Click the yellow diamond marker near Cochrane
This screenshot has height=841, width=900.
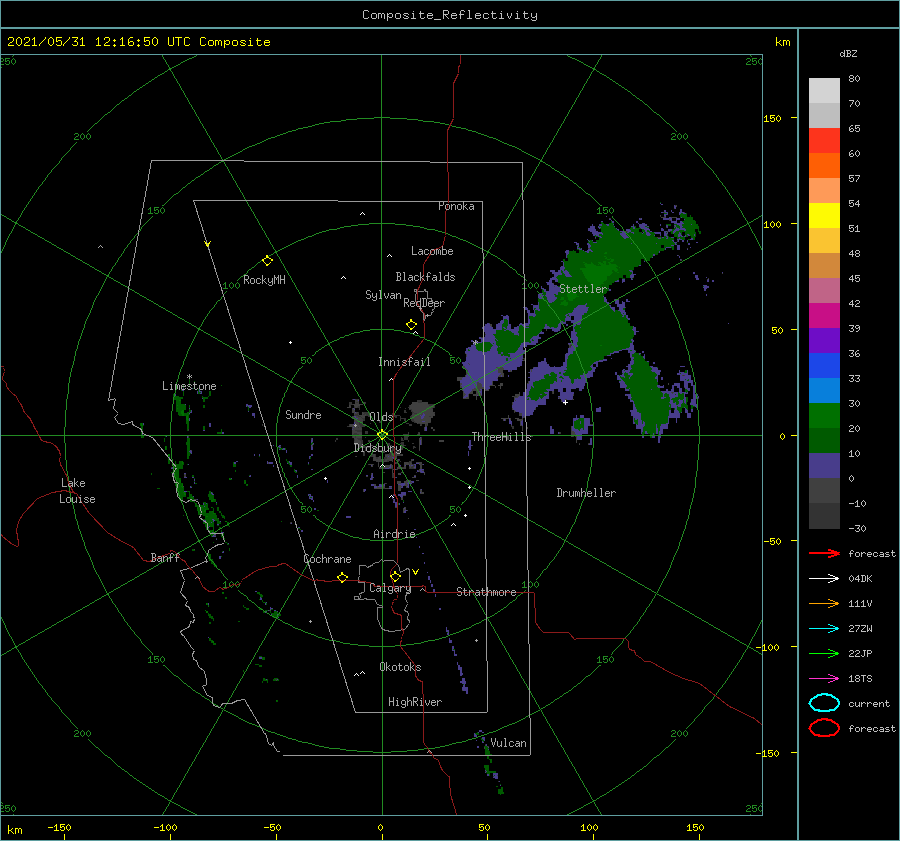343,578
